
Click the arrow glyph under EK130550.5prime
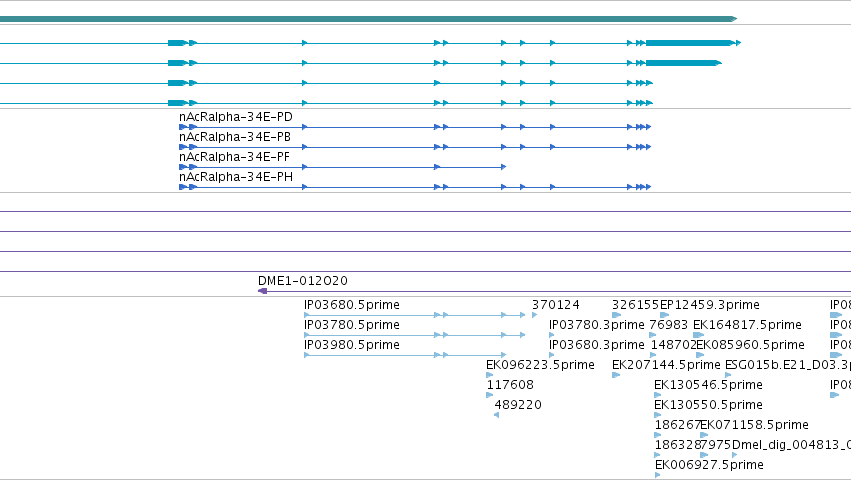(658, 415)
